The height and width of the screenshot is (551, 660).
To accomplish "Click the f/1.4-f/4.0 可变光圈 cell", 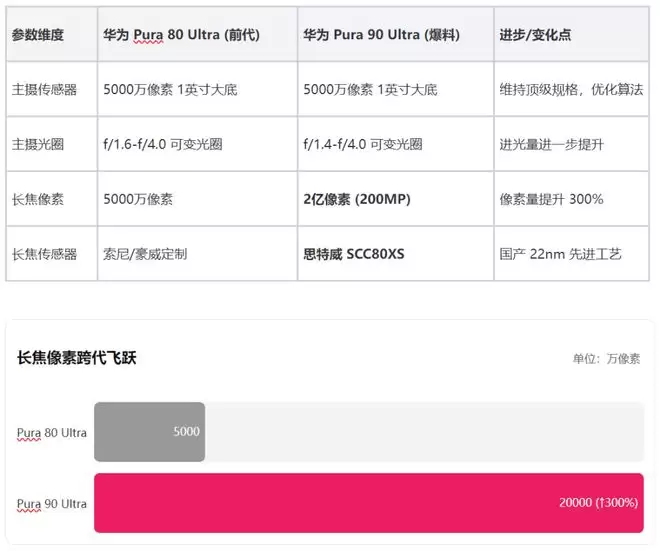I will point(362,145).
